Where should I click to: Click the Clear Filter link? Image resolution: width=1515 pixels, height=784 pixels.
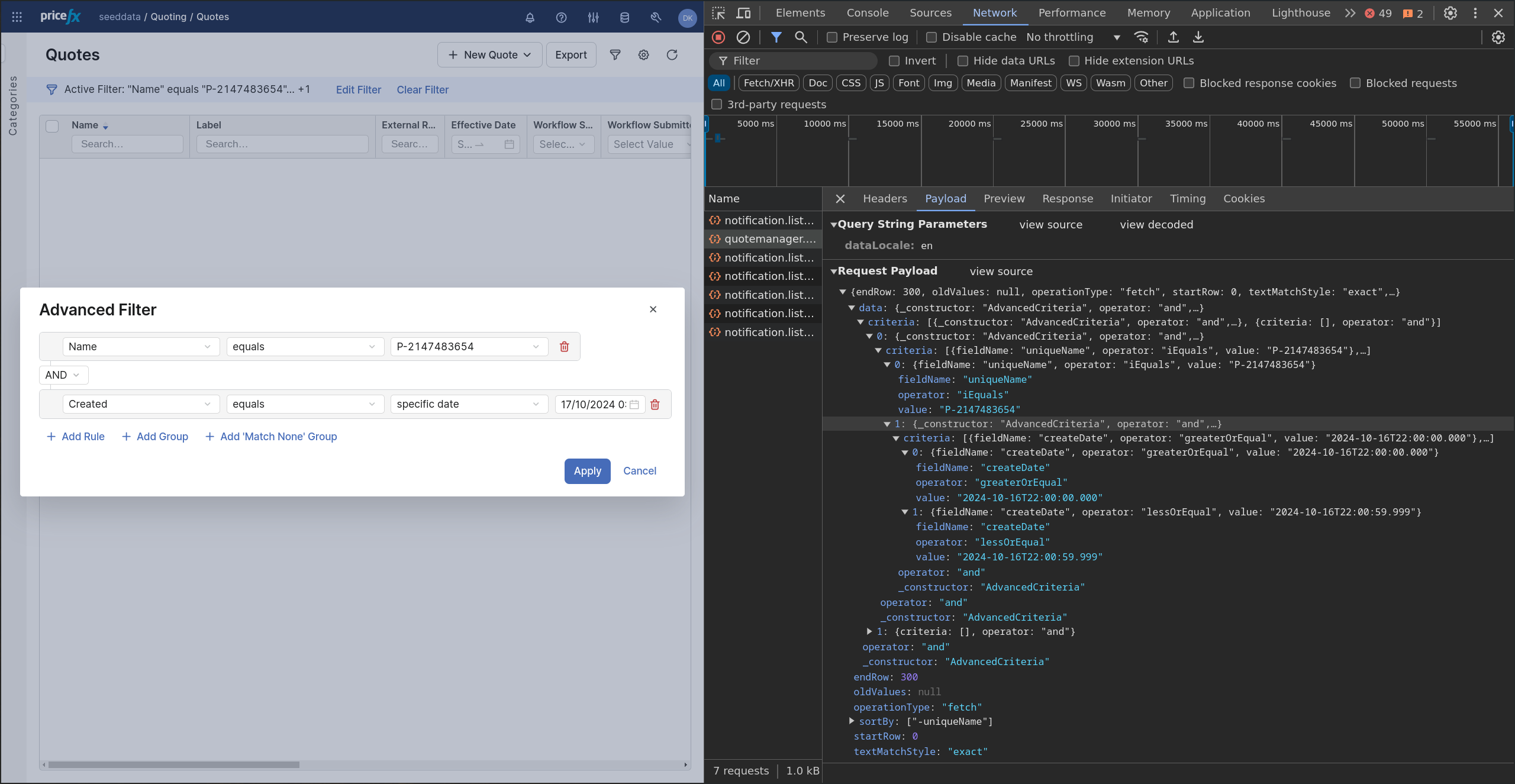[422, 90]
